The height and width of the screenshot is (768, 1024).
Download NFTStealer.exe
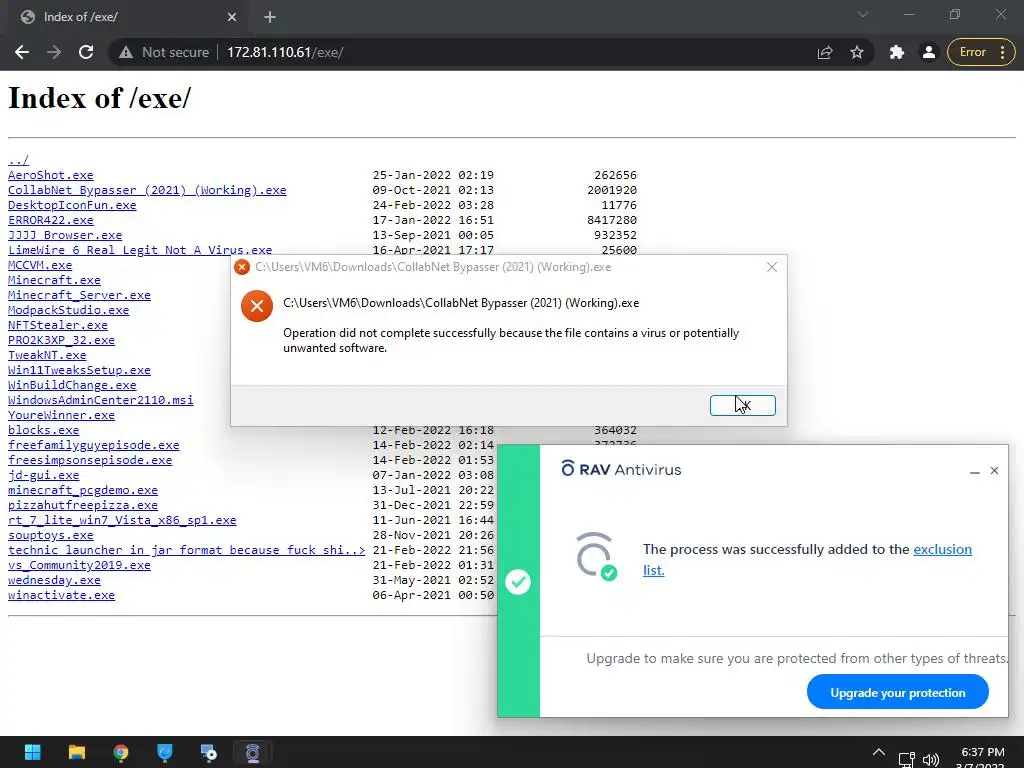click(58, 325)
